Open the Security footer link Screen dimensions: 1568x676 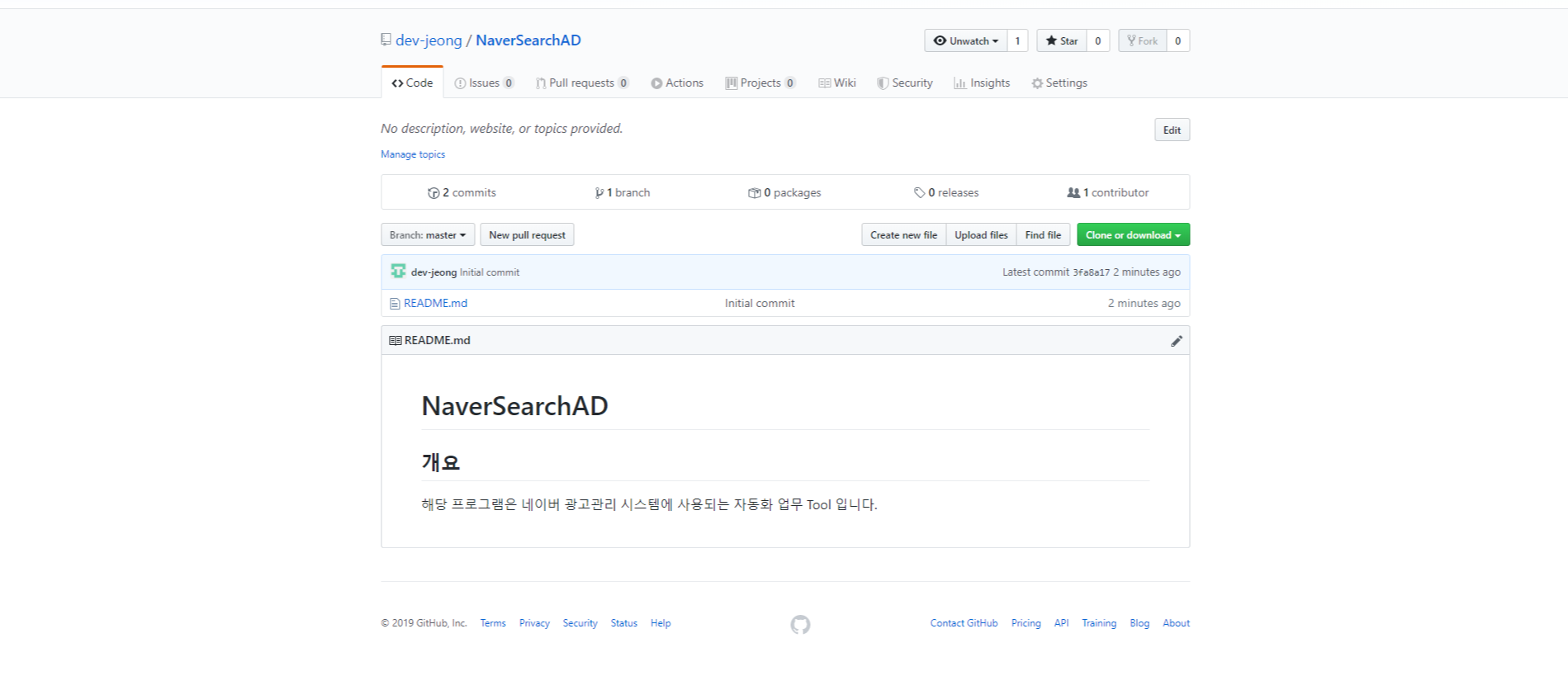pyautogui.click(x=580, y=623)
